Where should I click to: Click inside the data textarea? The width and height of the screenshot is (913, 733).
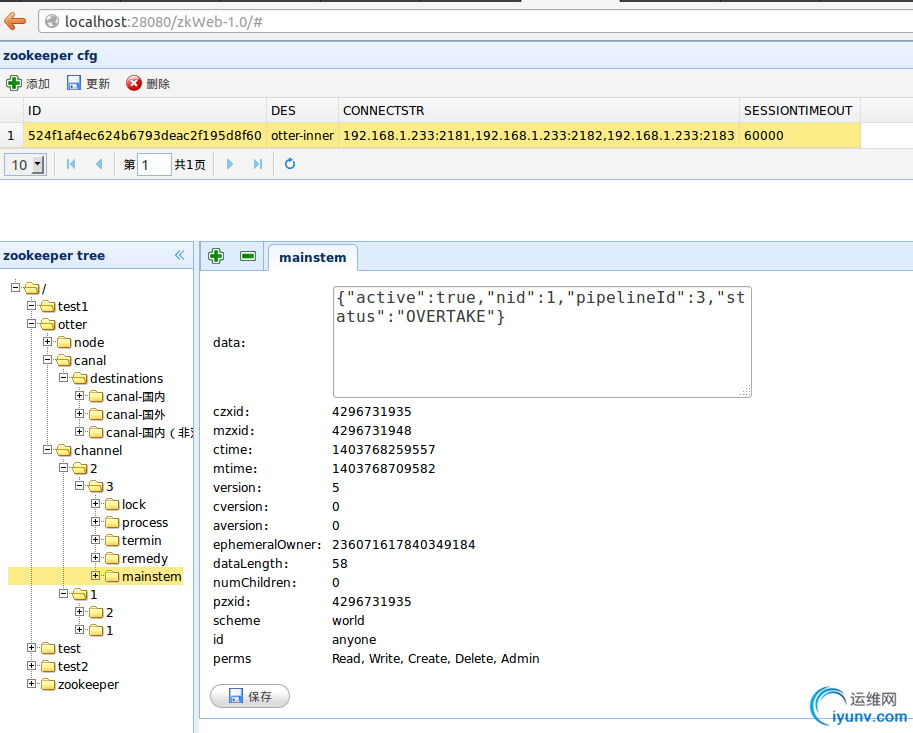(542, 342)
